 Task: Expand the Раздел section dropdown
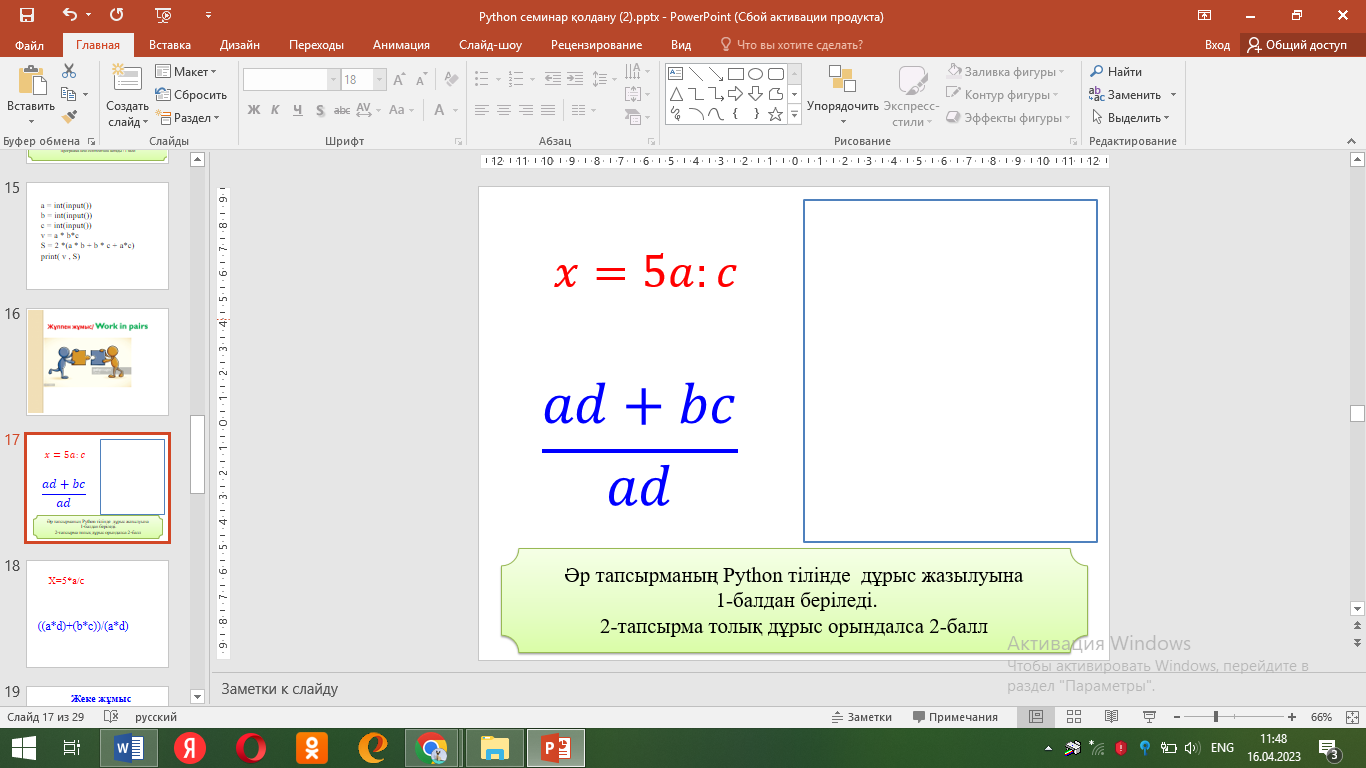click(x=187, y=118)
